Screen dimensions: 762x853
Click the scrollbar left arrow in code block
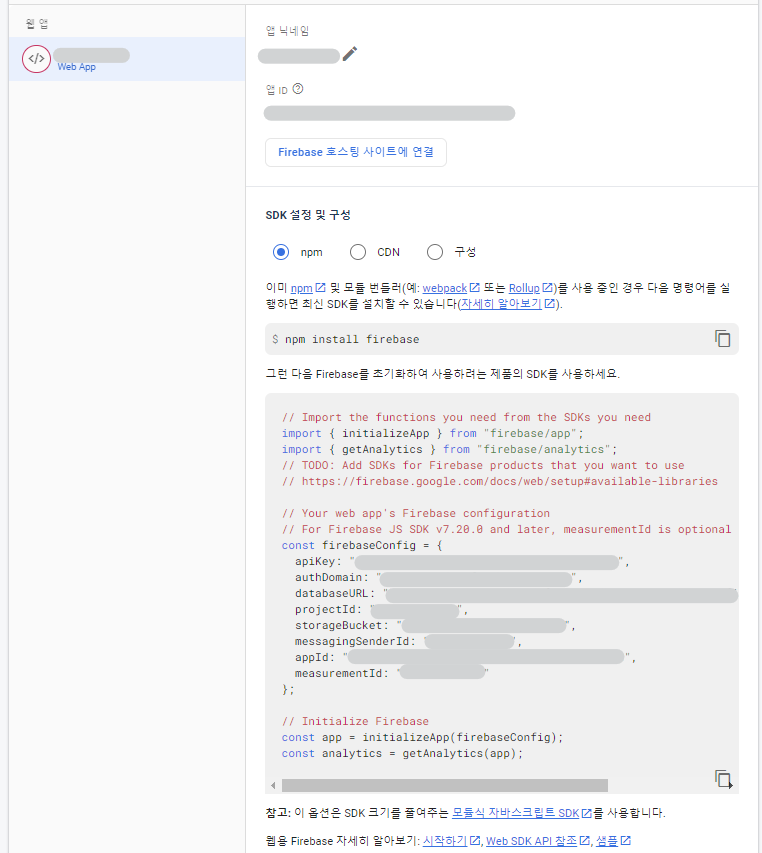(x=273, y=785)
